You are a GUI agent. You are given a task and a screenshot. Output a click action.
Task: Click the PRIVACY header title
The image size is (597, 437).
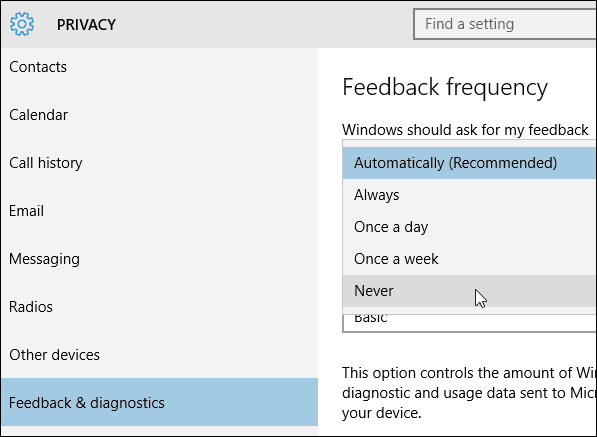[86, 25]
